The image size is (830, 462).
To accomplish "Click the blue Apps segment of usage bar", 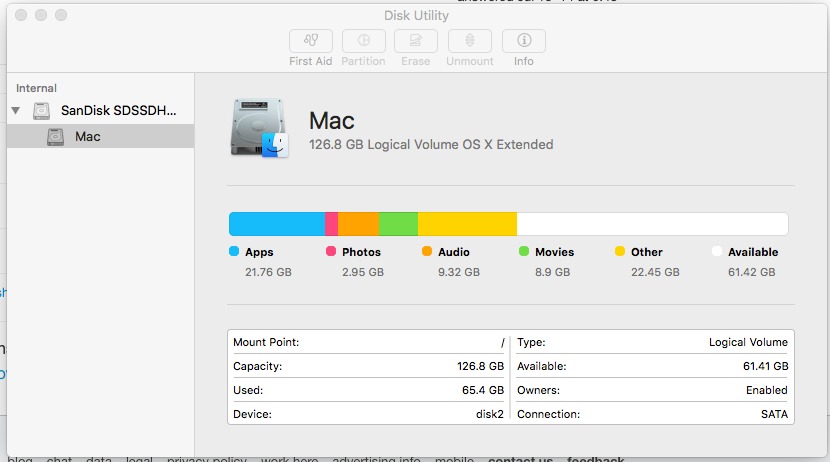I will tap(277, 224).
